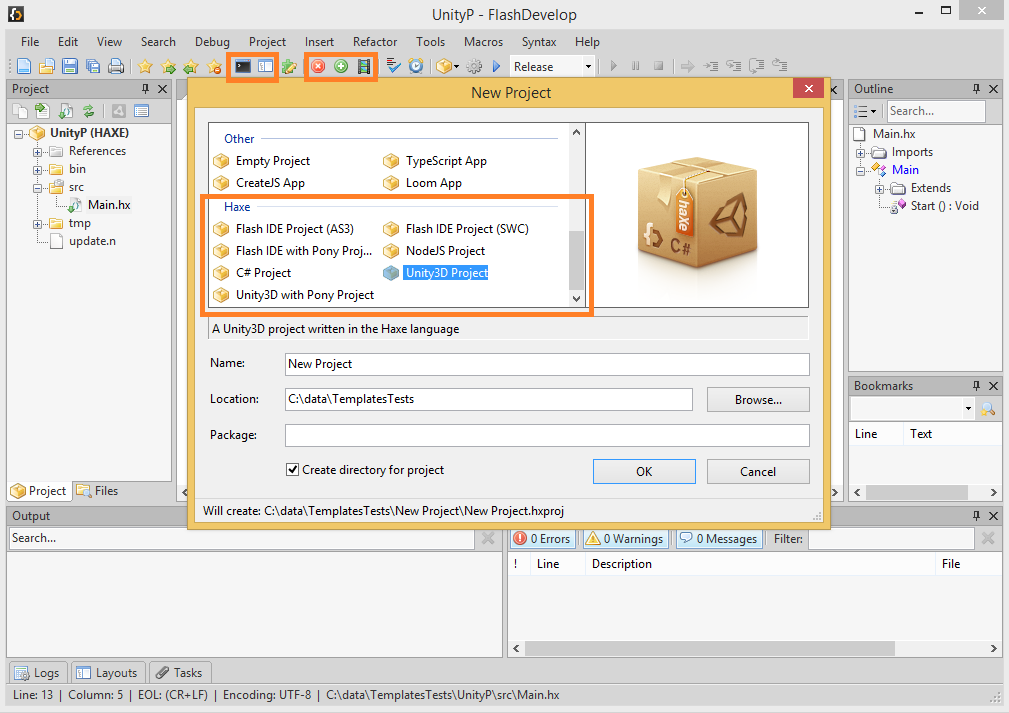This screenshot has width=1009, height=713.
Task: Click the alarm clock toolbar icon
Action: coord(416,66)
